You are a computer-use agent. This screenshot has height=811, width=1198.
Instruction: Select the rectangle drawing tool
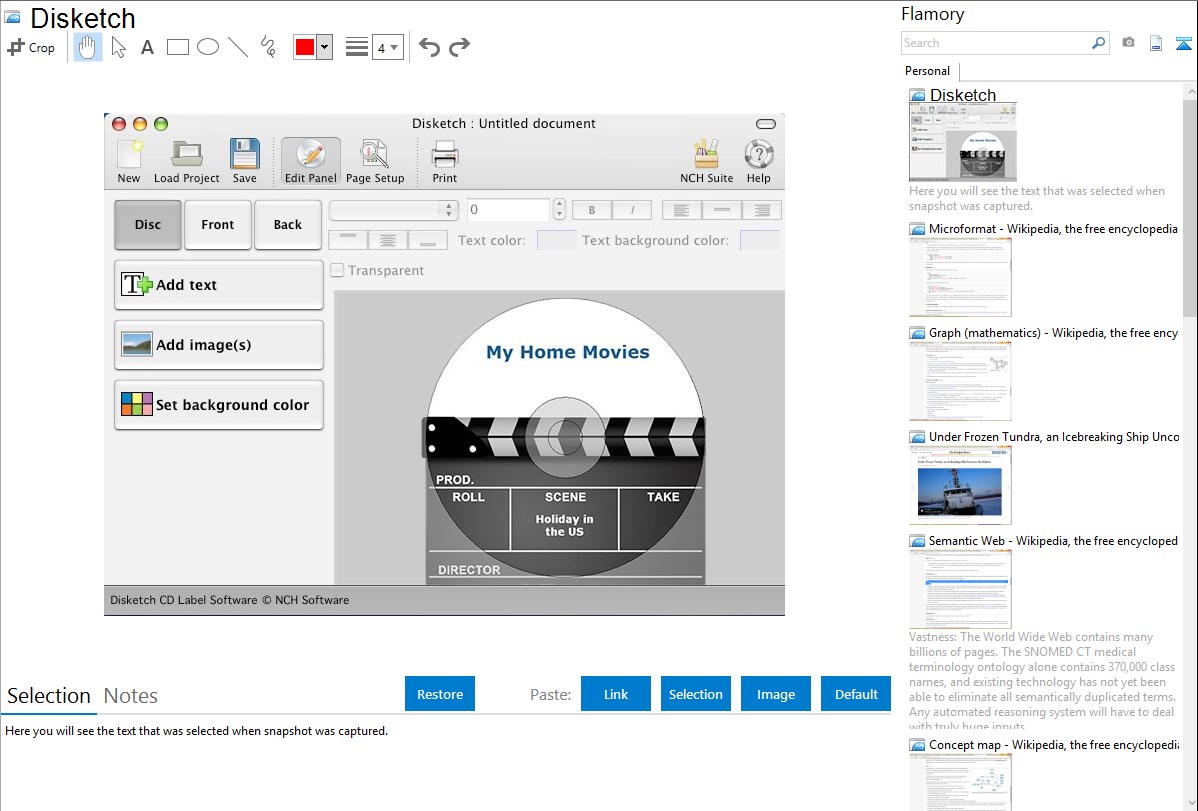177,47
